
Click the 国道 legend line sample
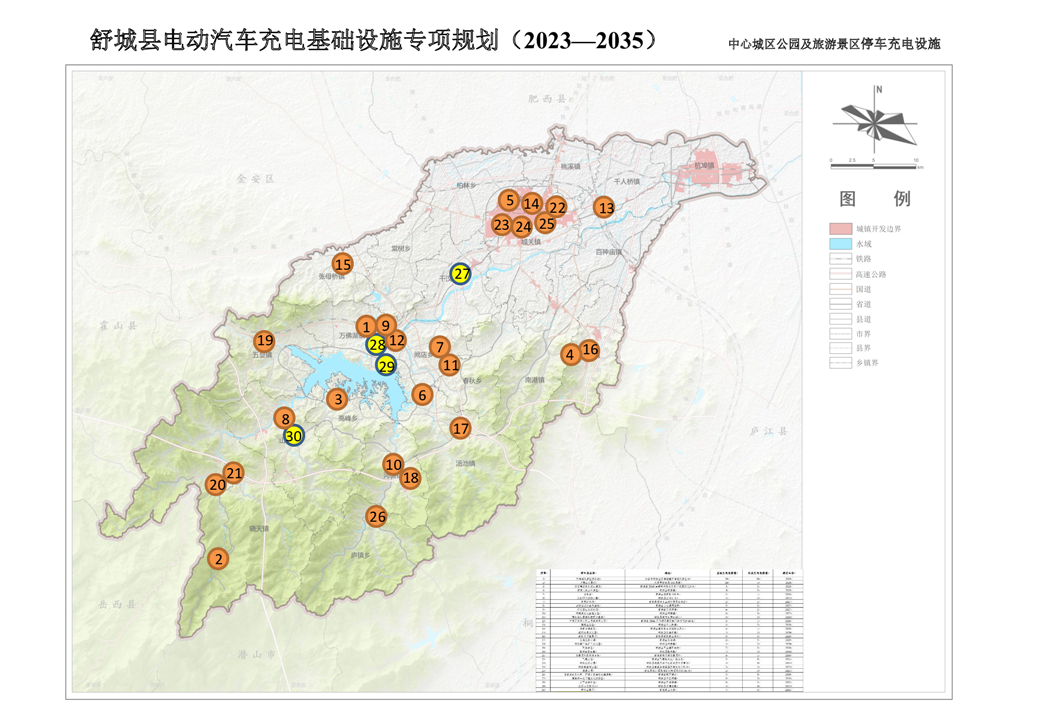click(x=840, y=289)
